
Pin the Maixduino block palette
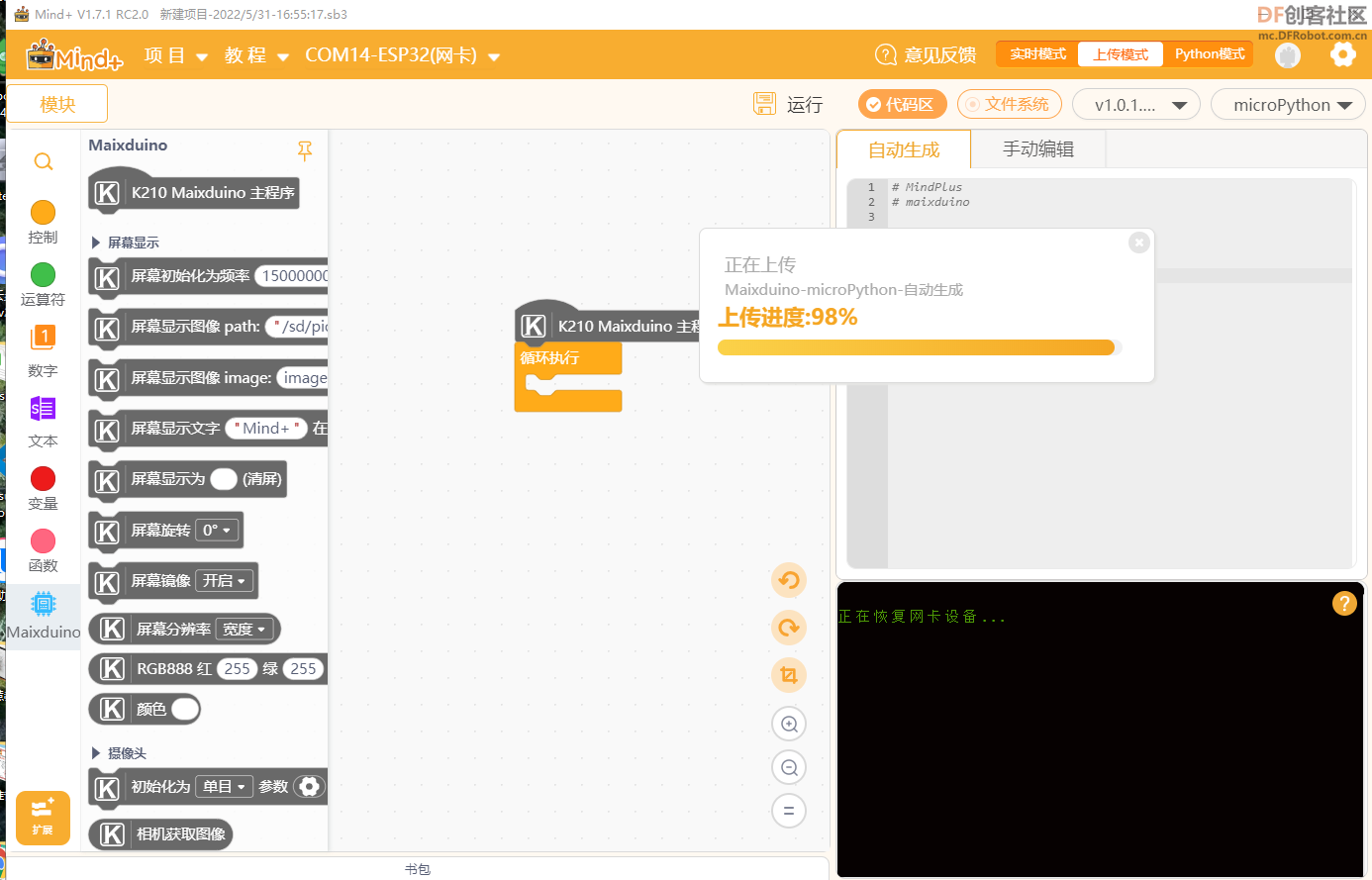click(x=305, y=150)
